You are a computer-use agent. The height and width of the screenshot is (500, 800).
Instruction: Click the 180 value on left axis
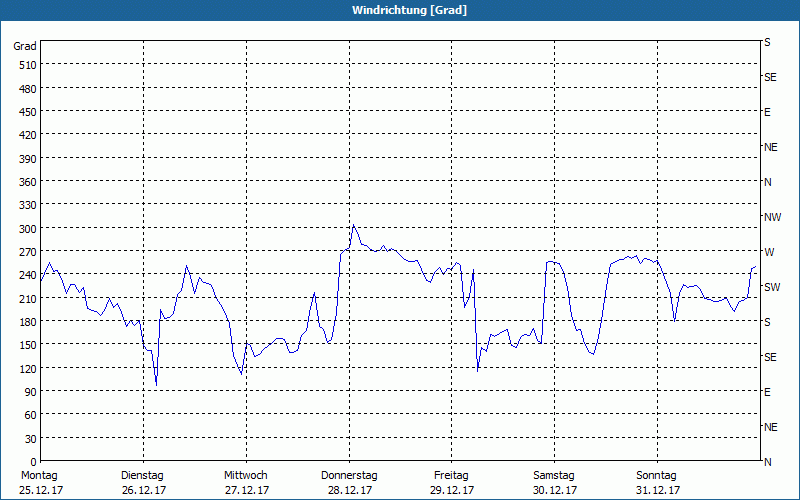click(28, 322)
